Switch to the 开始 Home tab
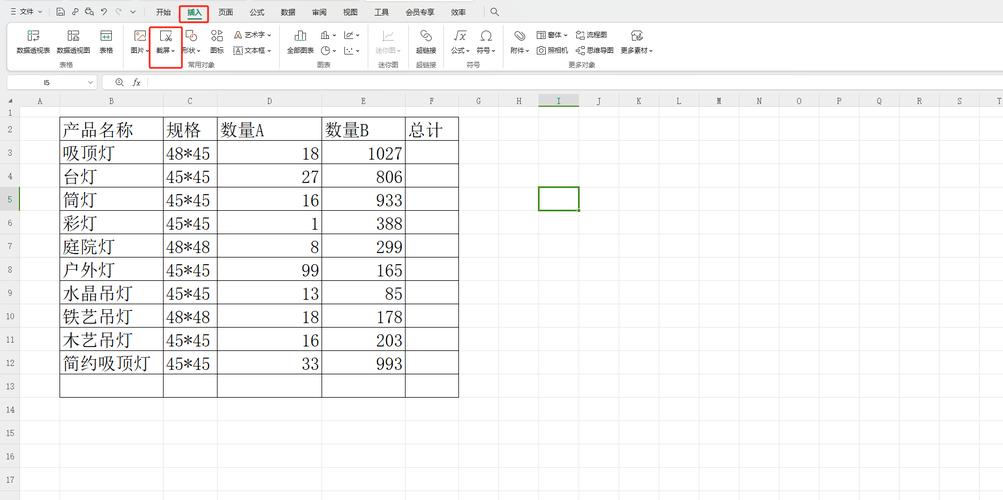The height and width of the screenshot is (500, 1003). (163, 12)
